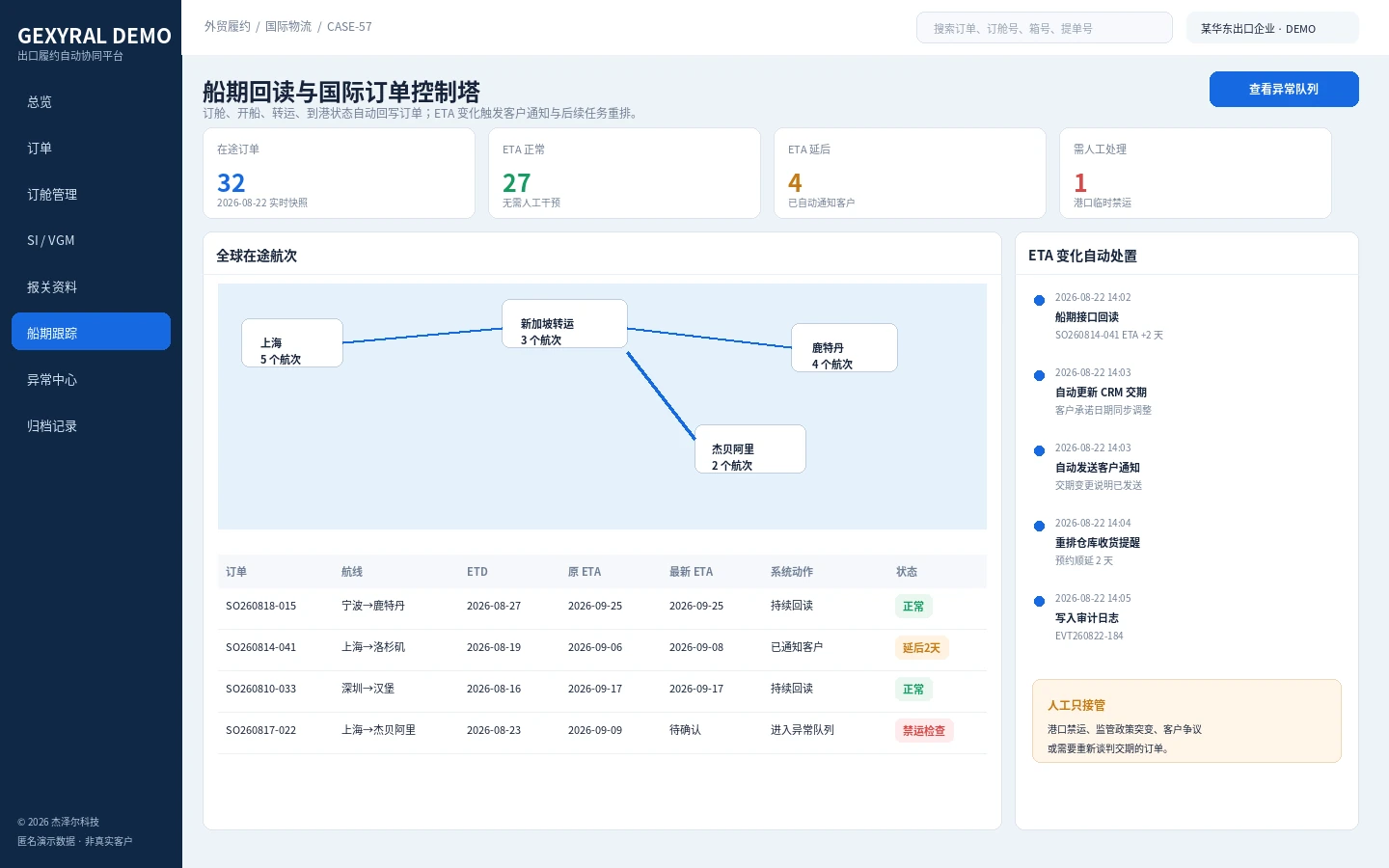Image resolution: width=1389 pixels, height=868 pixels.
Task: Click 重排仓库收货提醒 timeline dot
Action: point(1039,526)
